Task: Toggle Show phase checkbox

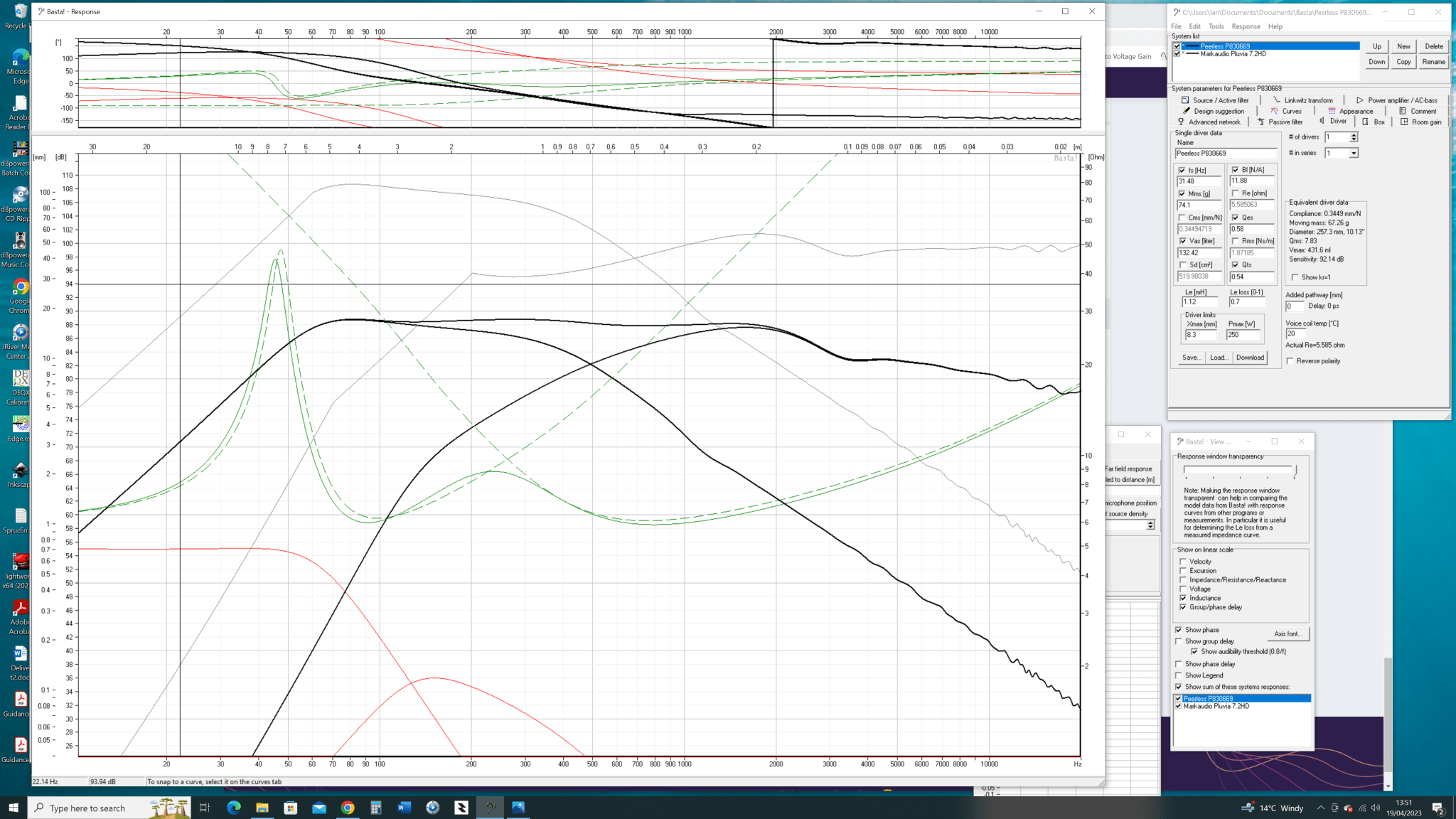Action: point(1178,630)
